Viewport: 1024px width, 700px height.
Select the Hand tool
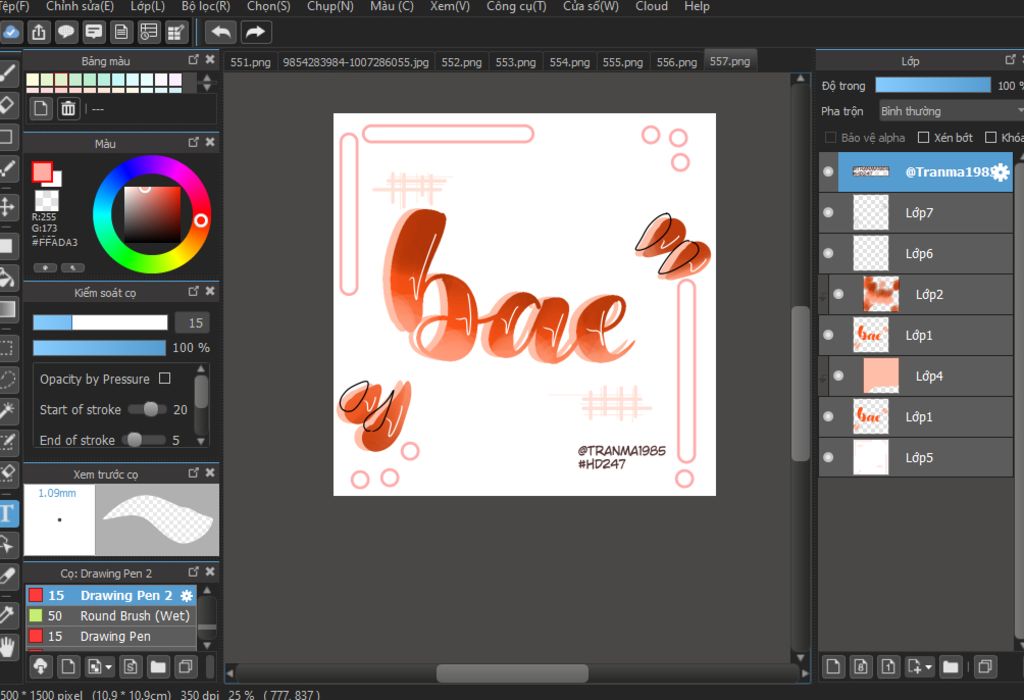click(8, 645)
